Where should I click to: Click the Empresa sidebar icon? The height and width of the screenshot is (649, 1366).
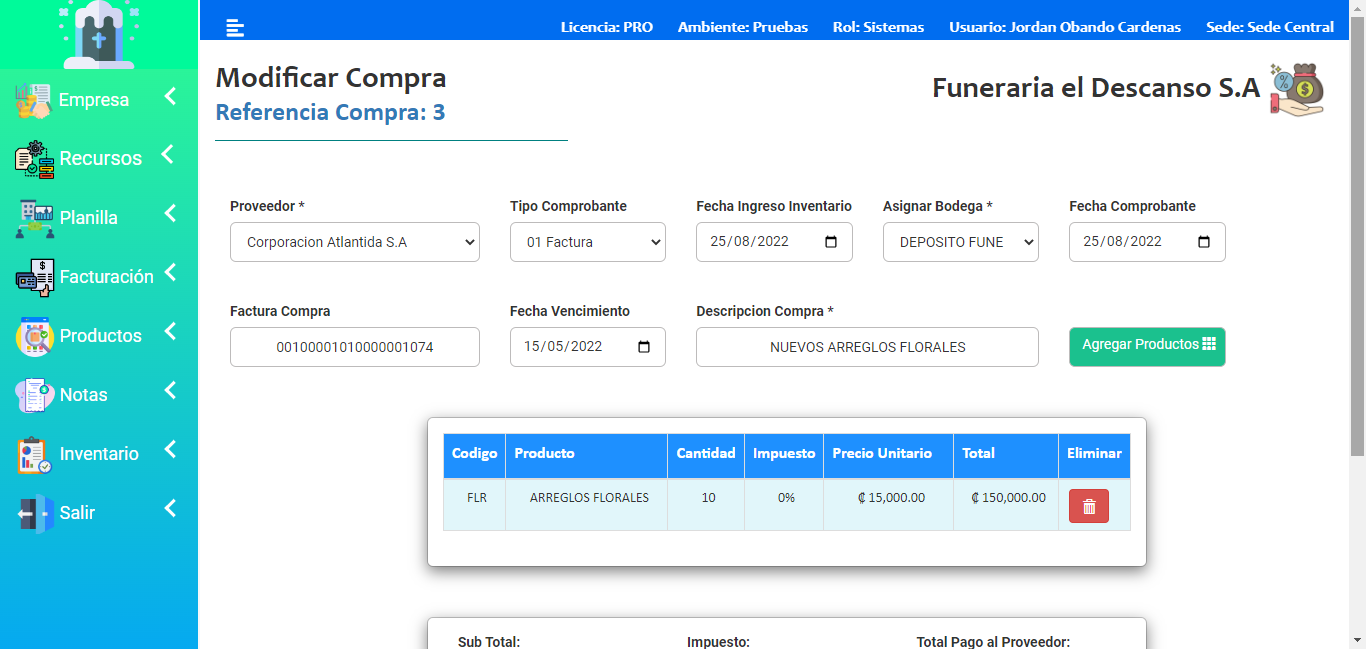click(33, 101)
